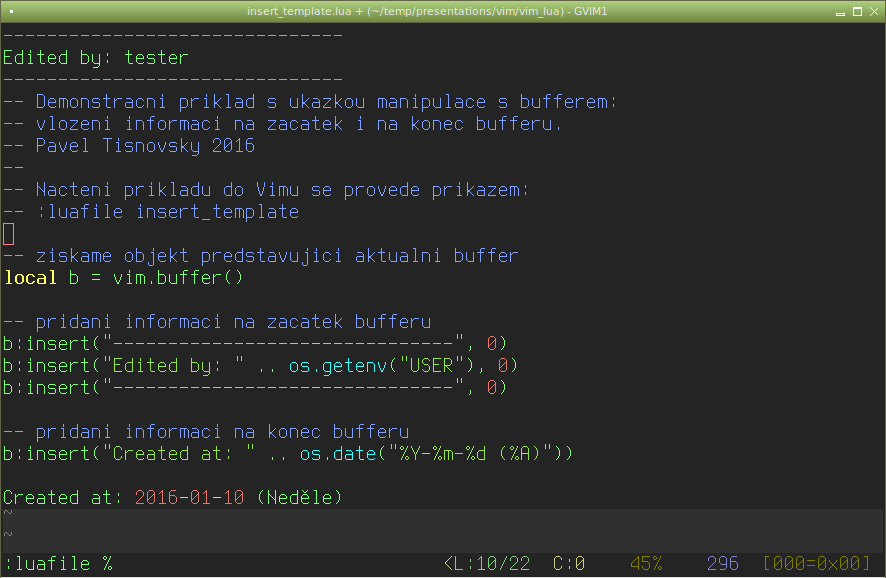The height and width of the screenshot is (578, 886).
Task: Click the [000=0x00] character code indicator
Action: 816,564
